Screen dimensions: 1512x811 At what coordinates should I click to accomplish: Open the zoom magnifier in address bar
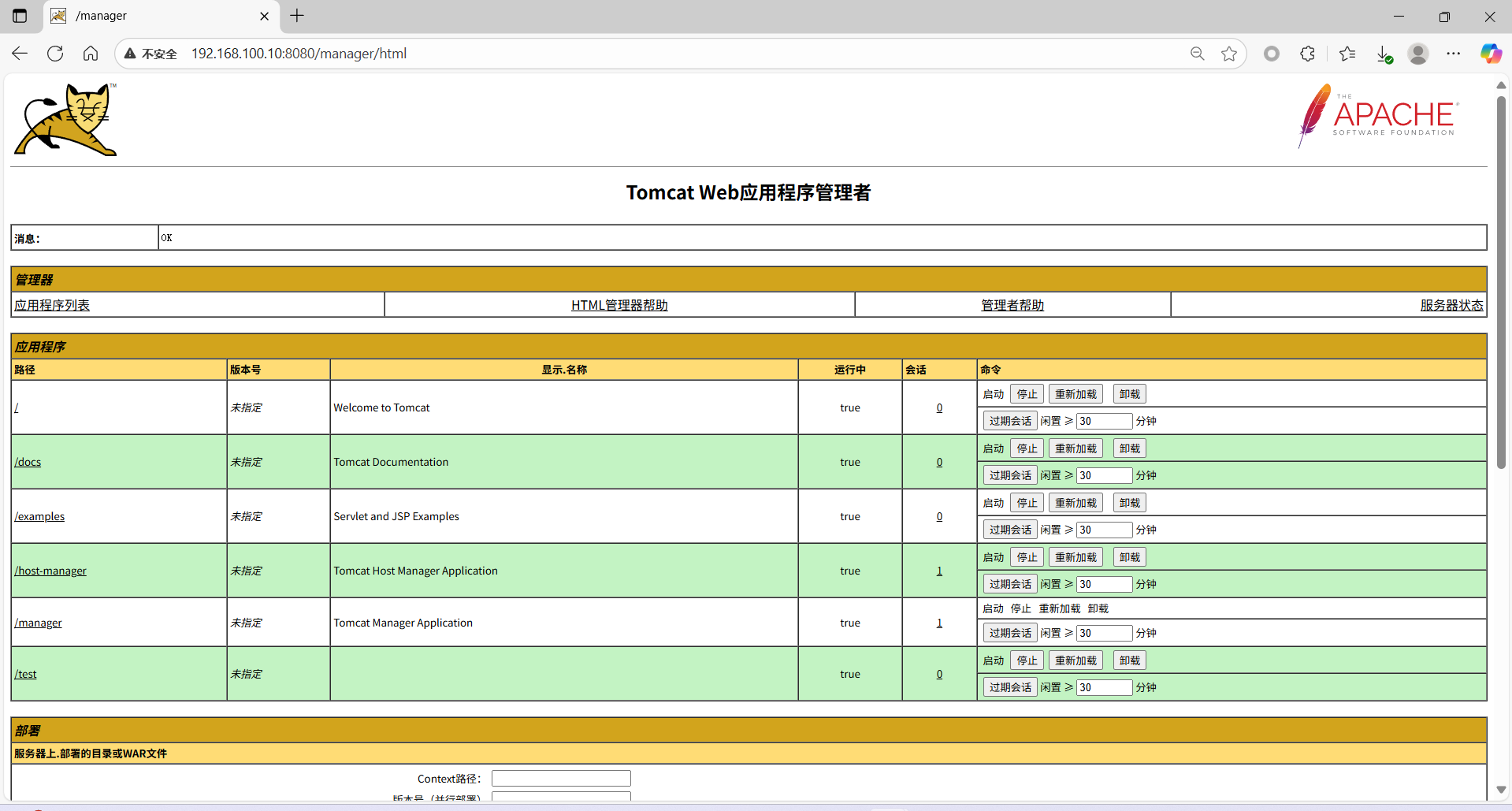1198,54
